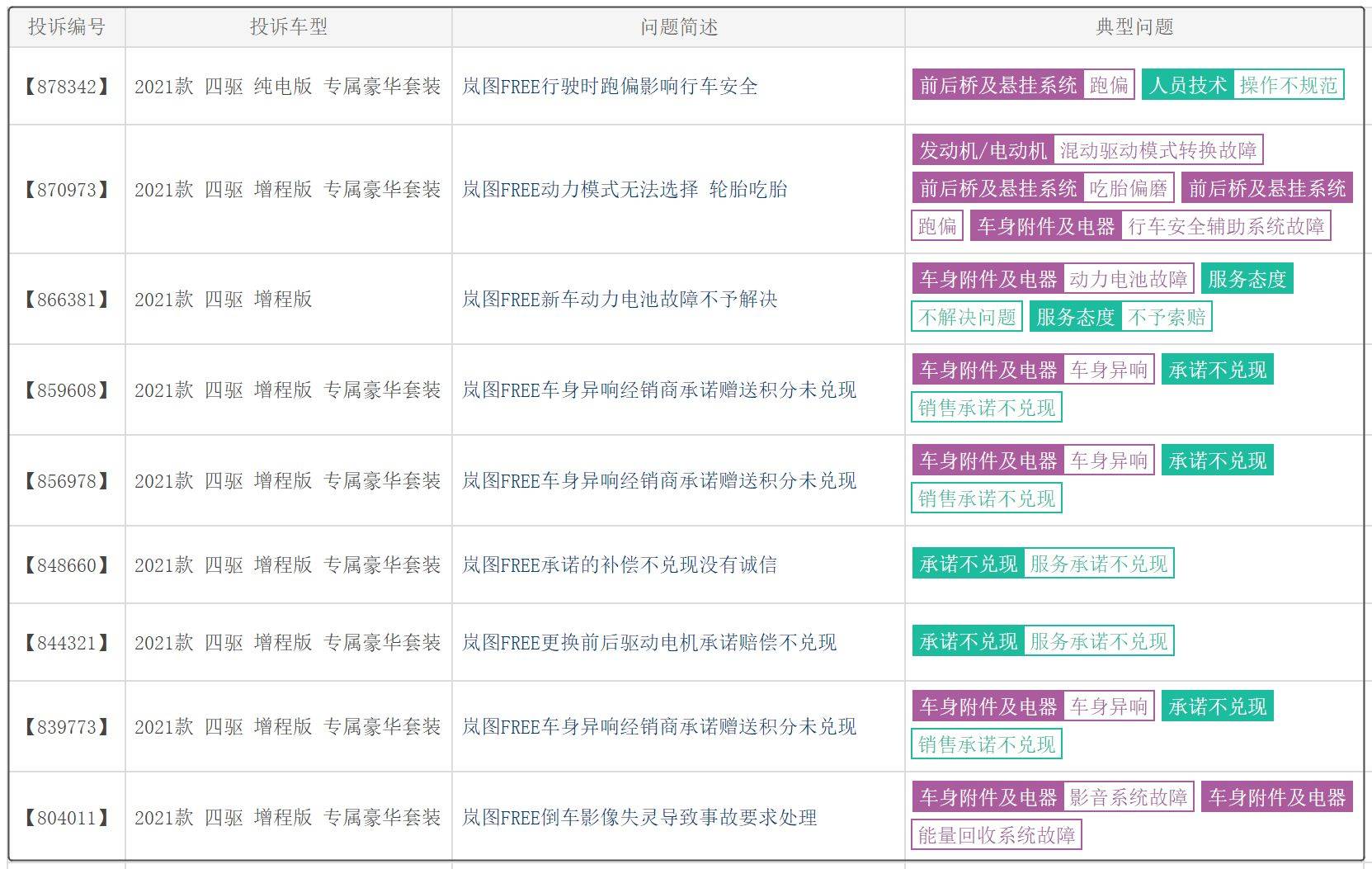This screenshot has height=869, width=1372.
Task: Click the 销售承诺不兑现 tag in row 856978
Action: [987, 498]
